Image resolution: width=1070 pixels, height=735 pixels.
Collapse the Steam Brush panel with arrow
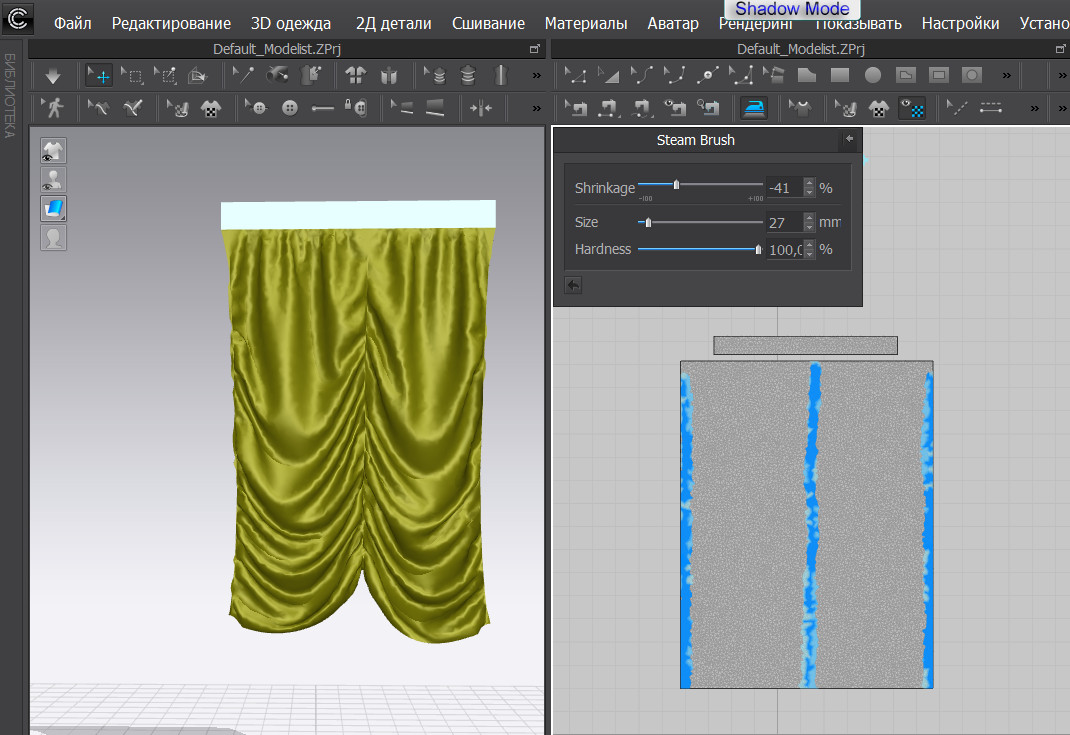[850, 140]
